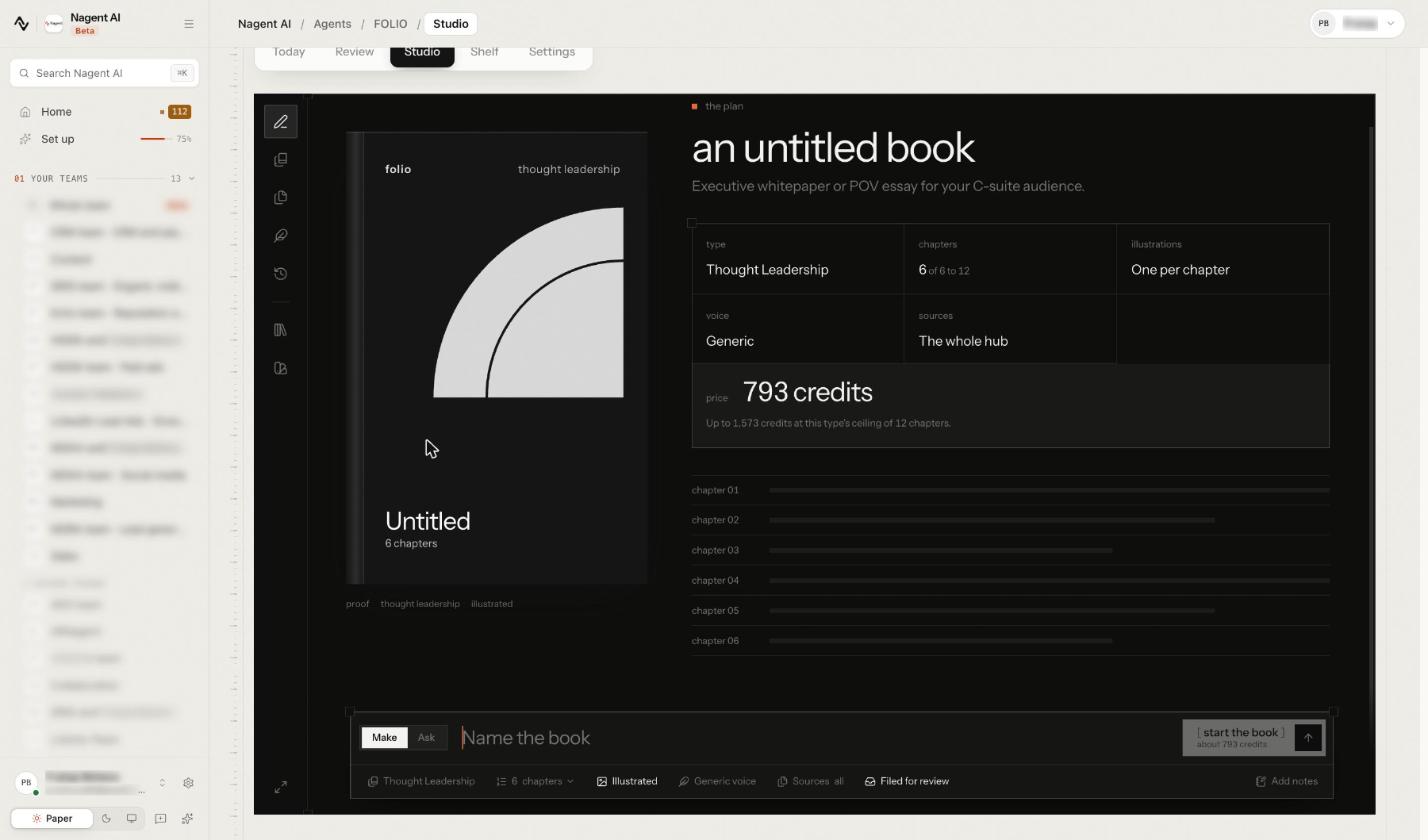Click the 112 badge beside Home
Viewport: 1428px width, 840px height.
[x=179, y=112]
